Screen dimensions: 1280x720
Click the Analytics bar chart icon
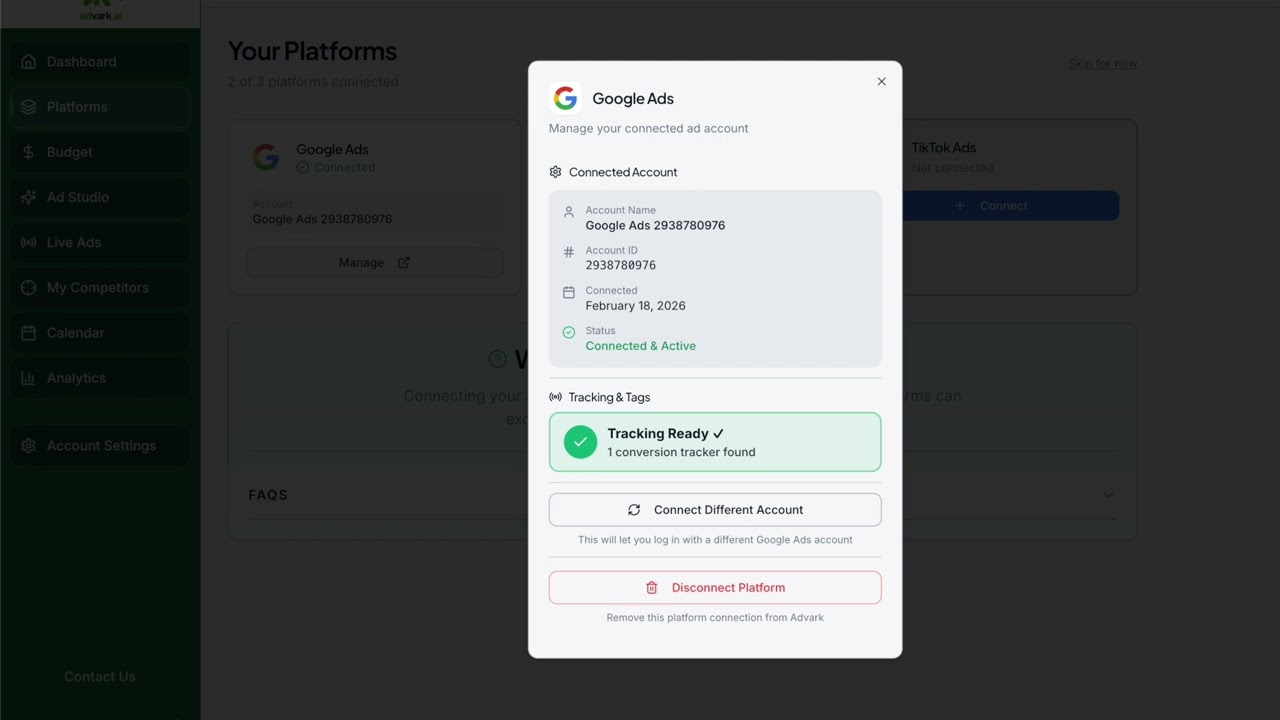[28, 378]
